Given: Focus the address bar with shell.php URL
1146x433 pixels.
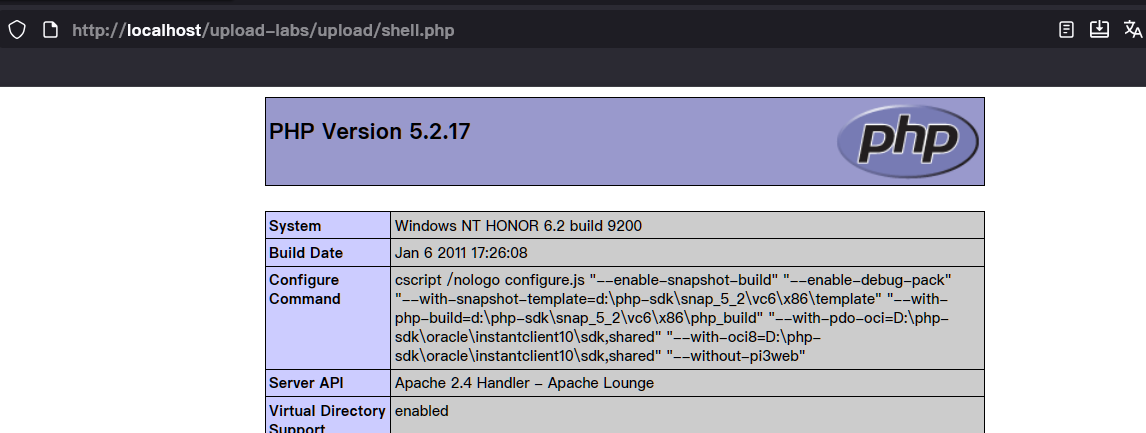Looking at the screenshot, I should coord(263,30).
